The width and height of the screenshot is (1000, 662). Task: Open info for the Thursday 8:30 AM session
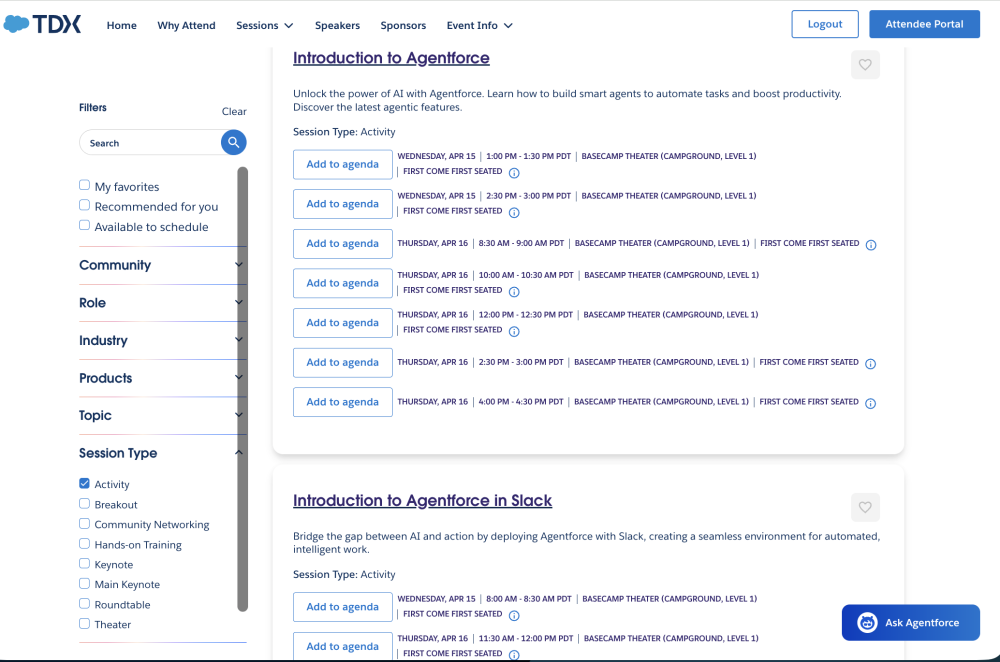(x=871, y=244)
